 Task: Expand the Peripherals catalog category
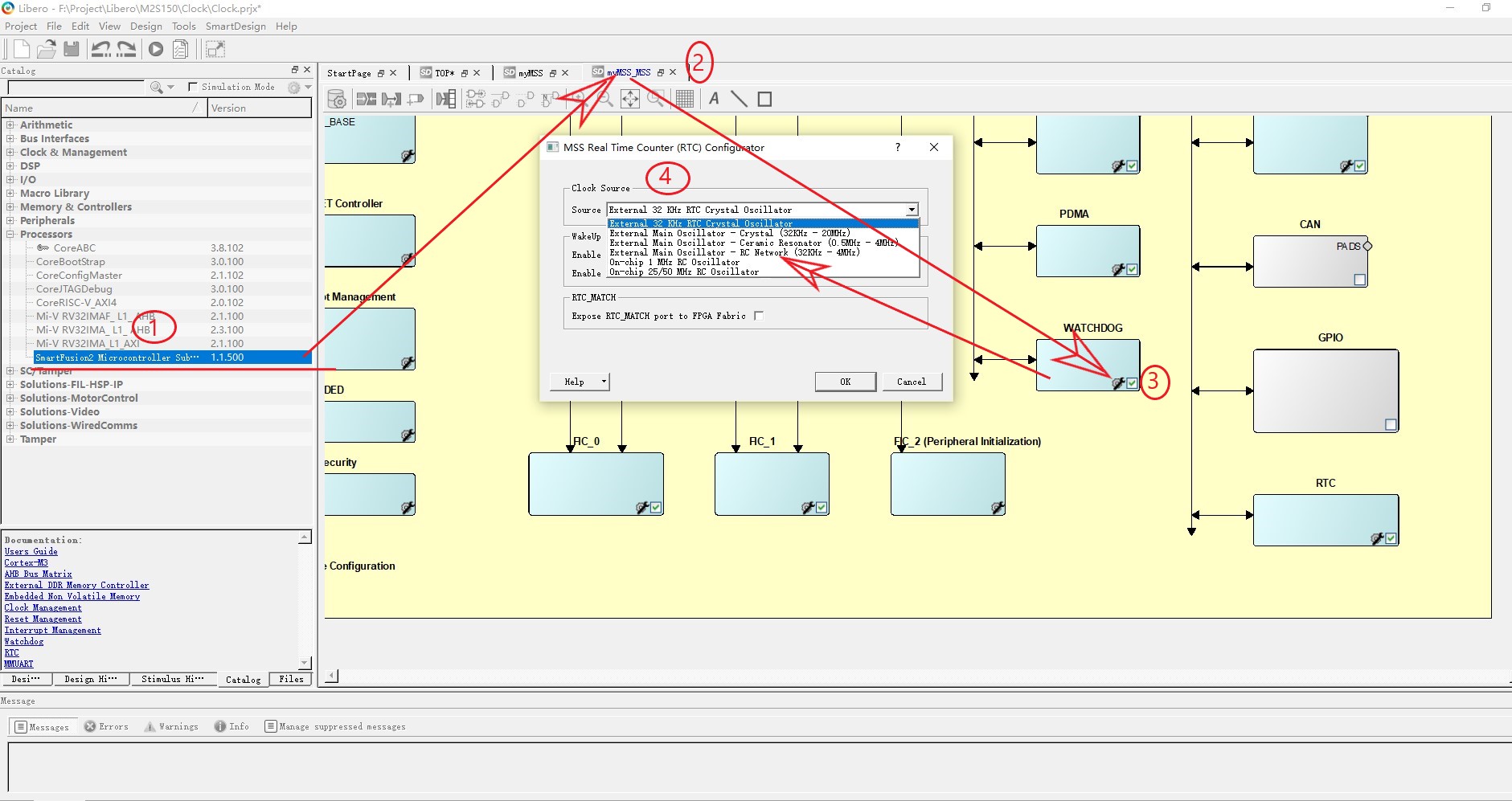9,220
